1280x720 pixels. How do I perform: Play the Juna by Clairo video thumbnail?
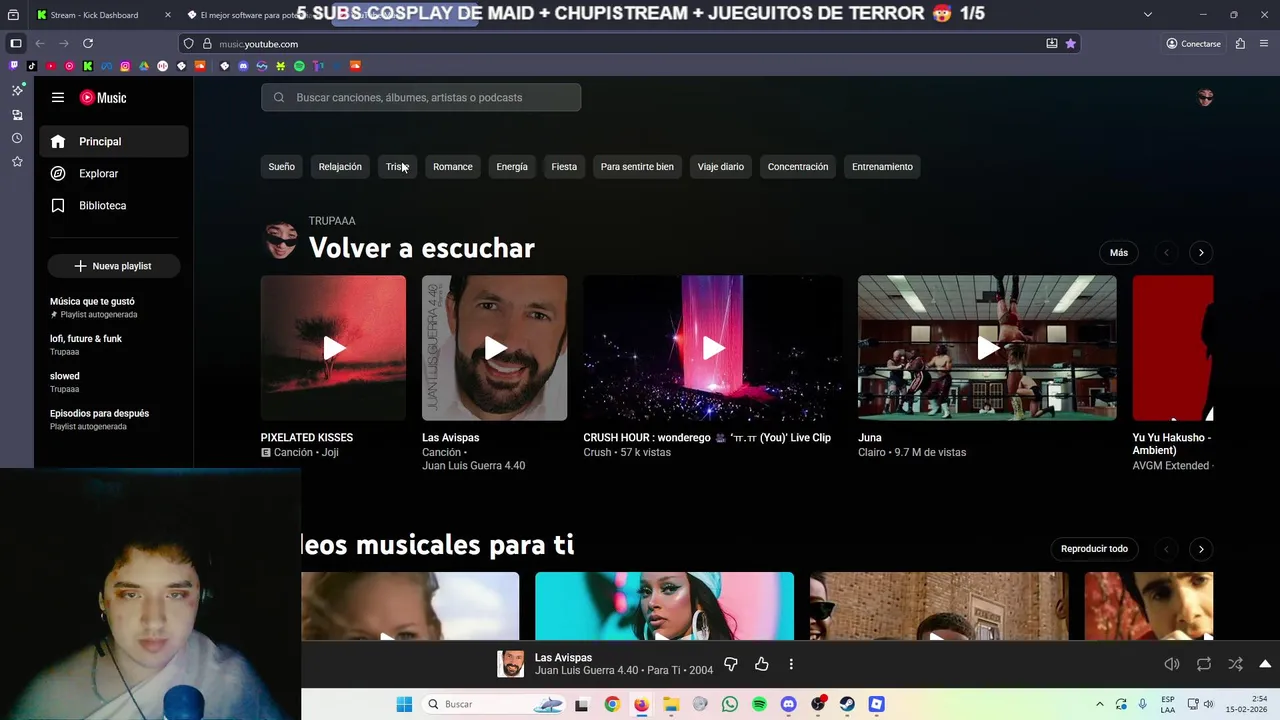click(987, 348)
